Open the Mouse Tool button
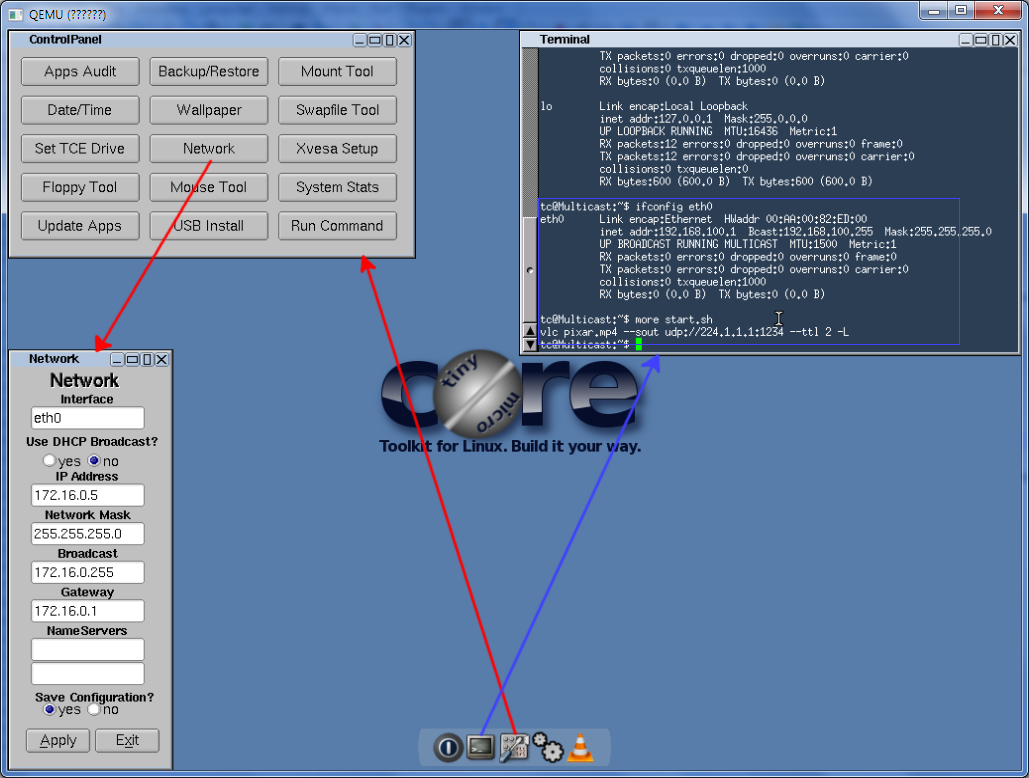The height and width of the screenshot is (778, 1029). pyautogui.click(x=209, y=188)
